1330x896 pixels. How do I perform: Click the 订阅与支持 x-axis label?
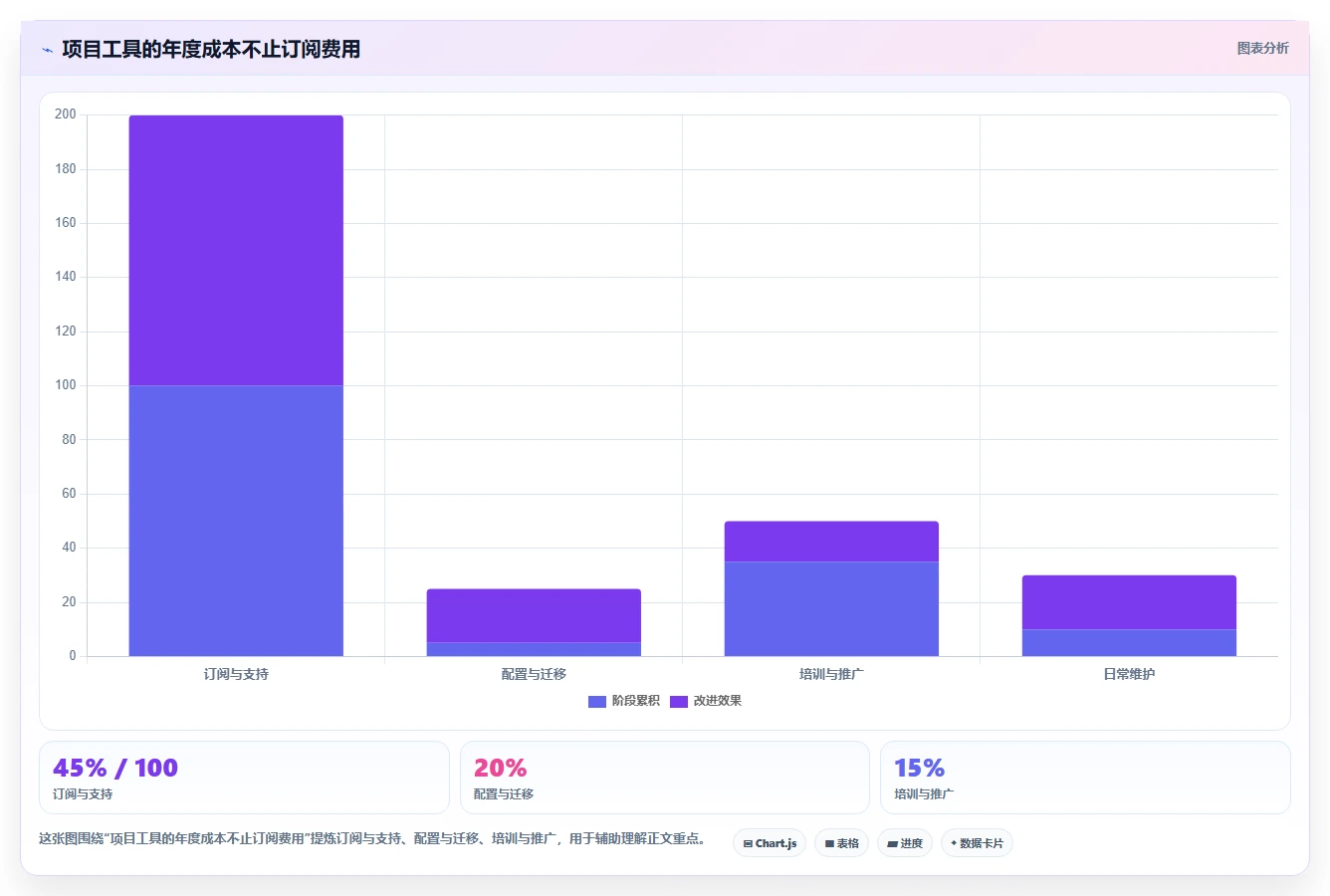(236, 674)
